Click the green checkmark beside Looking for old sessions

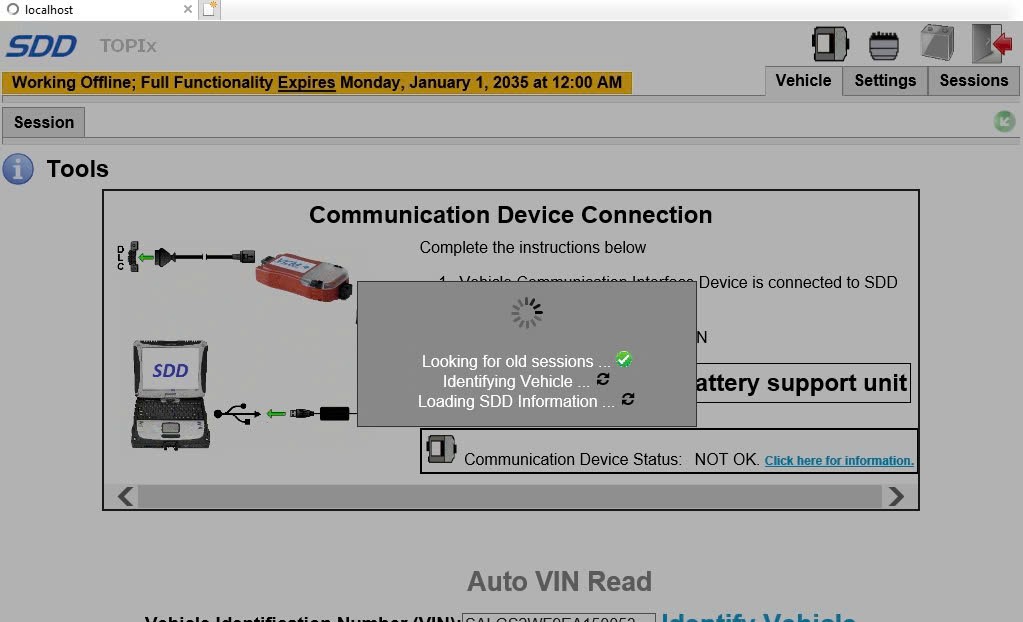[x=623, y=358]
